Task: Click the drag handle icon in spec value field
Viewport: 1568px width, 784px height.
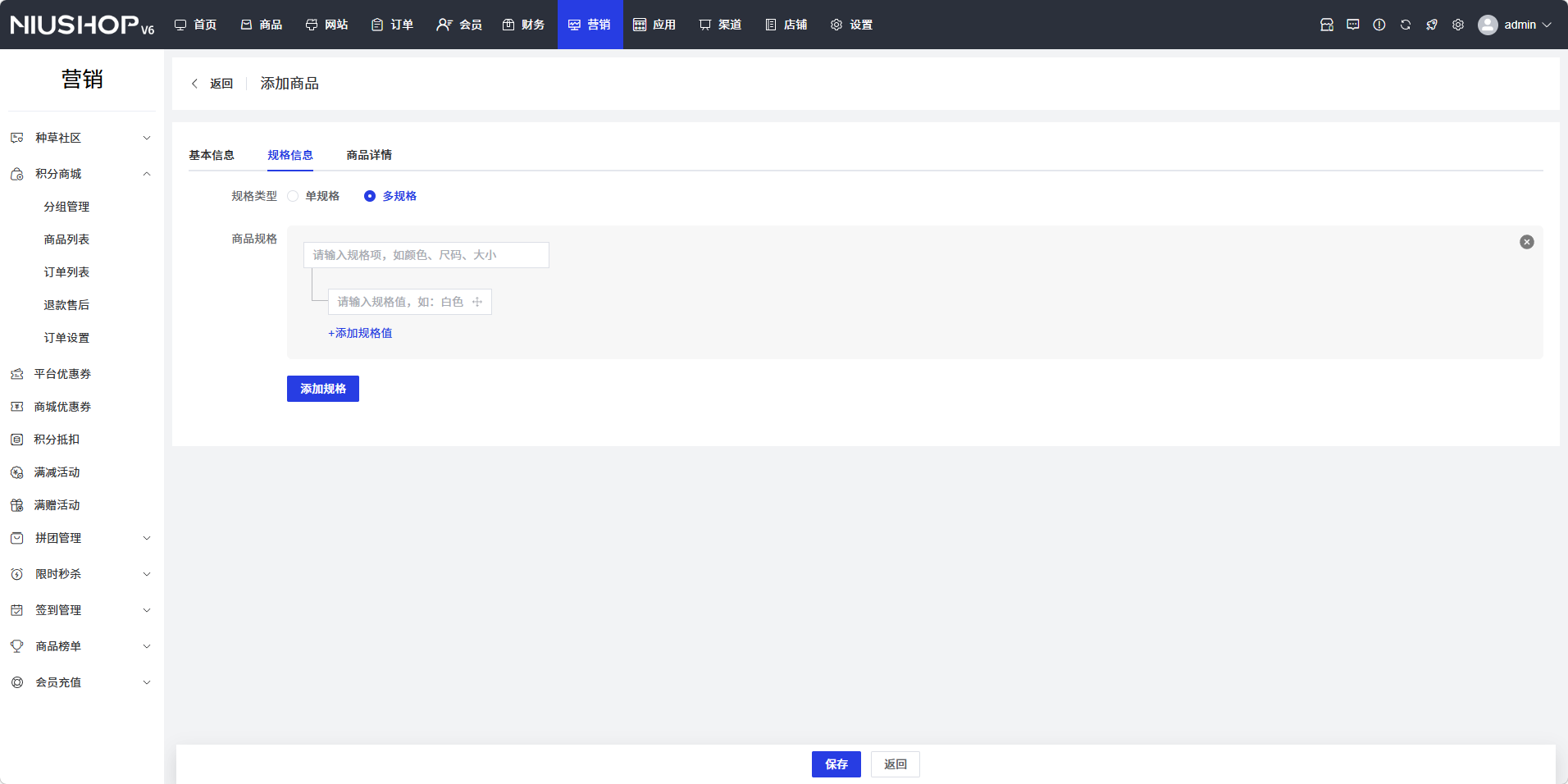Action: tap(477, 302)
